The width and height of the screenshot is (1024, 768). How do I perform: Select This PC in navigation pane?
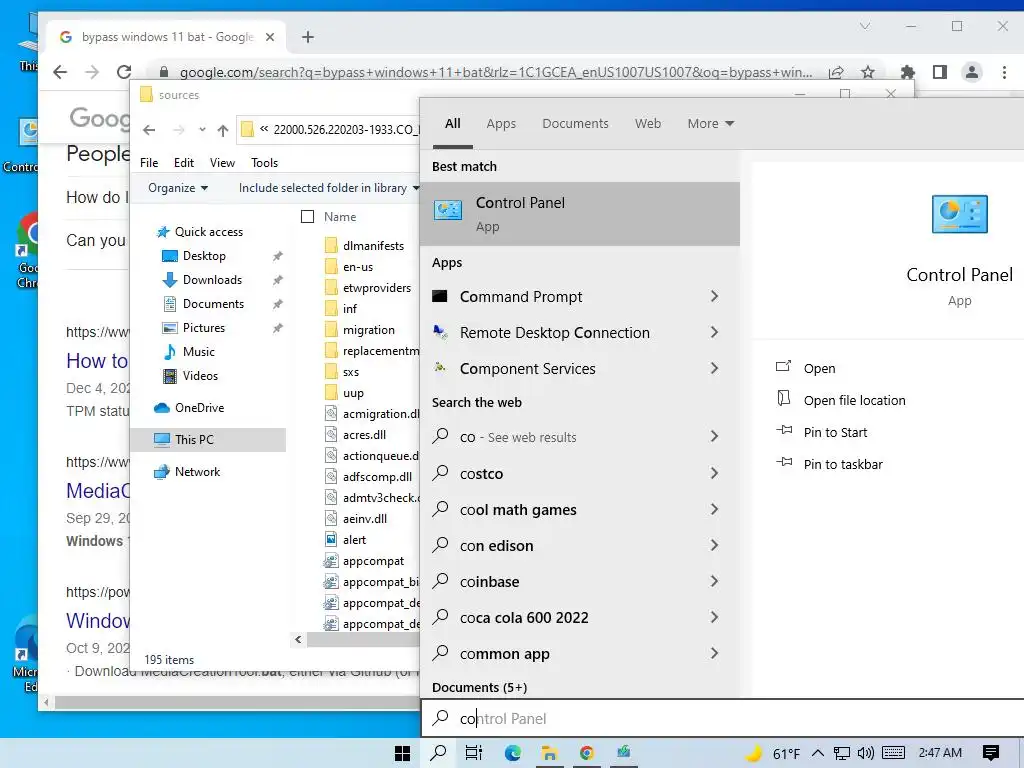194,440
